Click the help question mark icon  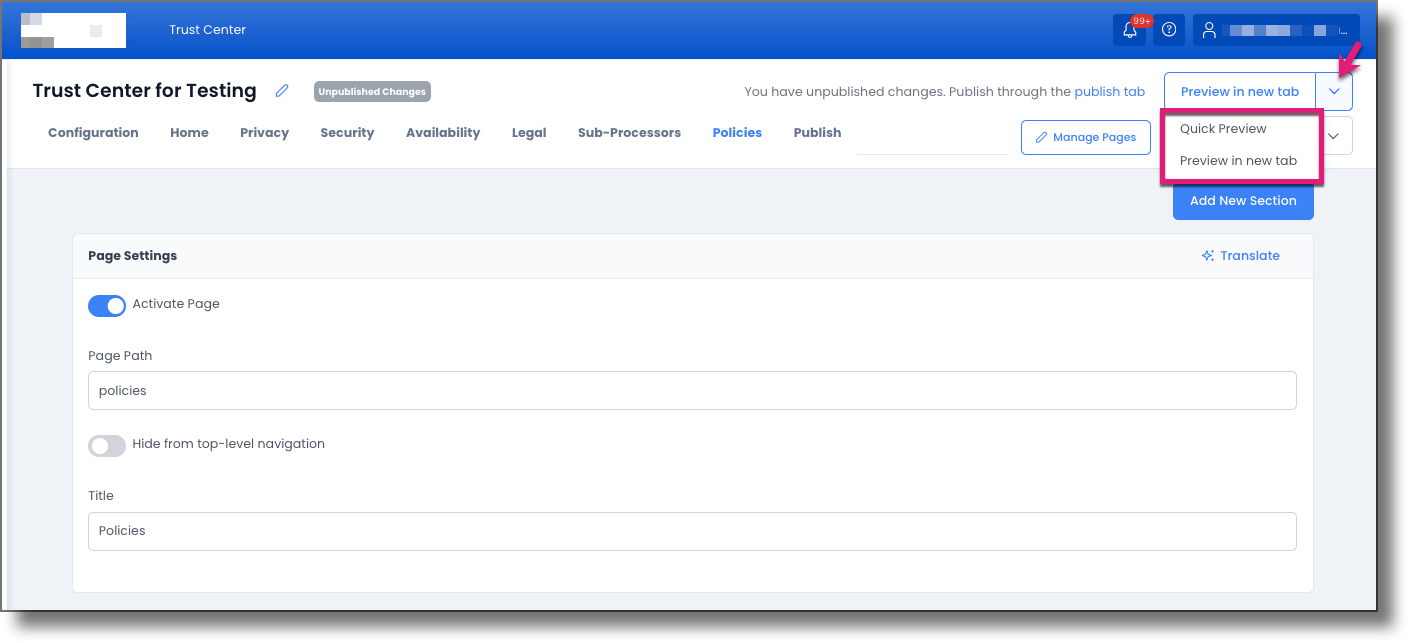[x=1168, y=29]
